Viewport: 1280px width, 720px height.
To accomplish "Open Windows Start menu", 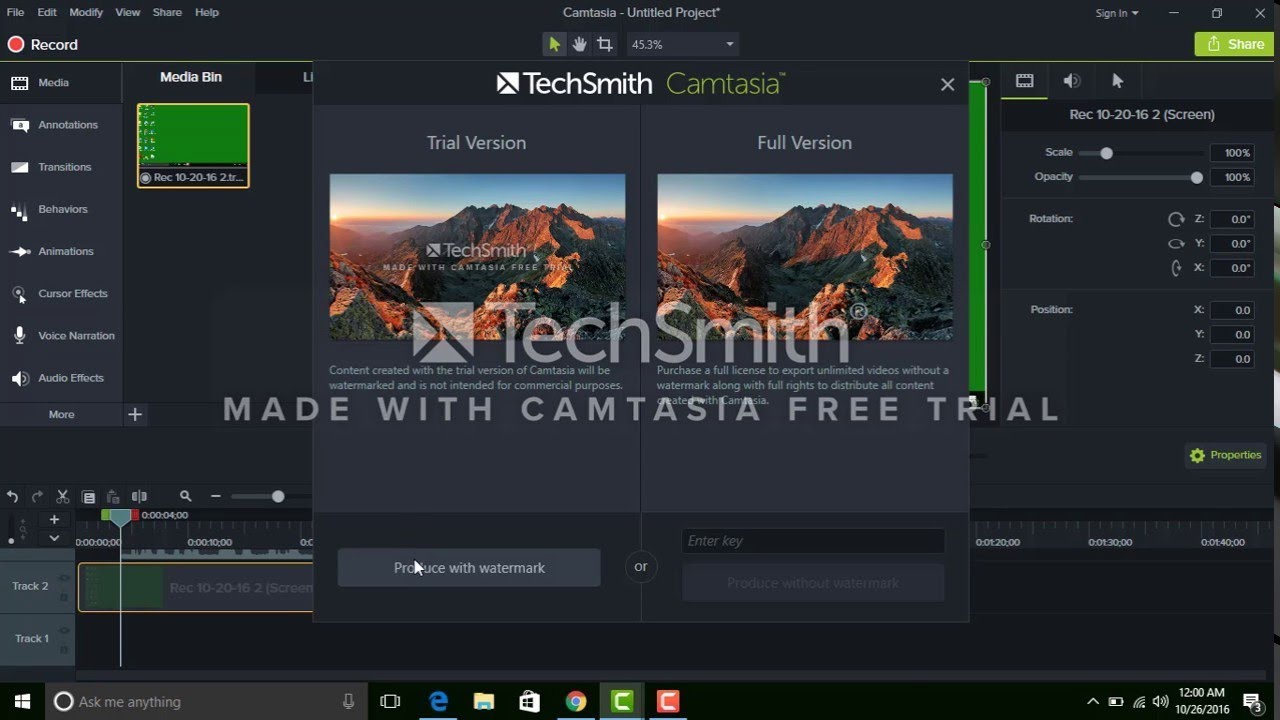I will 22,701.
